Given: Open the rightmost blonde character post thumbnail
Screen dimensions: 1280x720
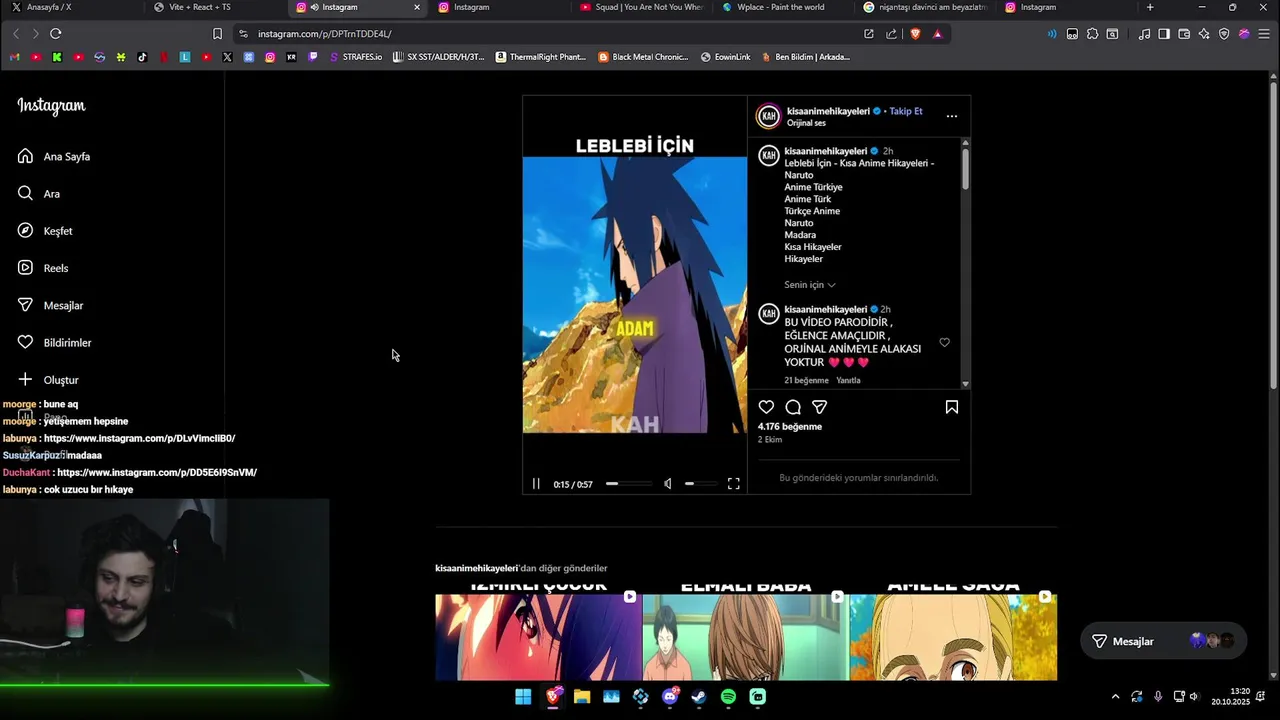Looking at the screenshot, I should pyautogui.click(x=953, y=630).
